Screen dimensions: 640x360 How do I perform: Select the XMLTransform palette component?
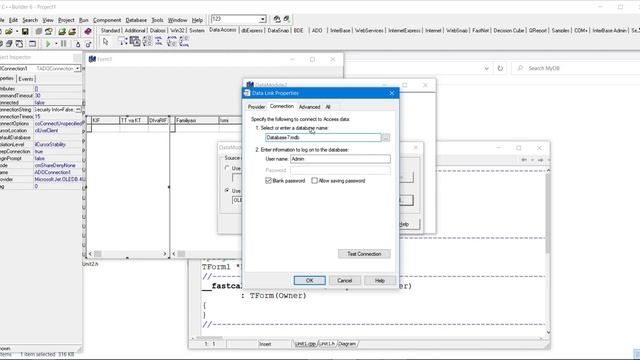tap(159, 42)
